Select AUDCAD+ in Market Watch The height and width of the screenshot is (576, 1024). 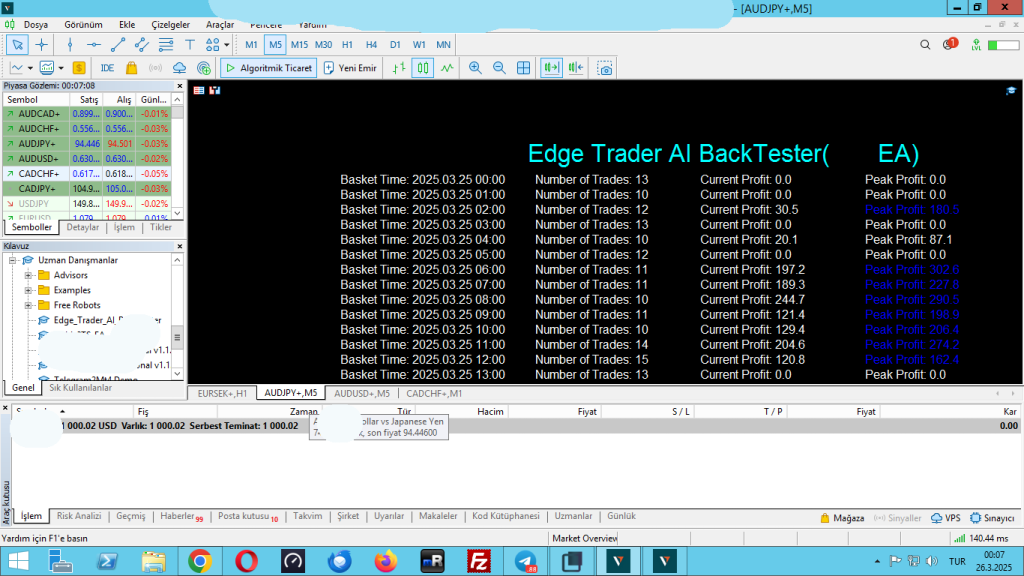pos(88,114)
